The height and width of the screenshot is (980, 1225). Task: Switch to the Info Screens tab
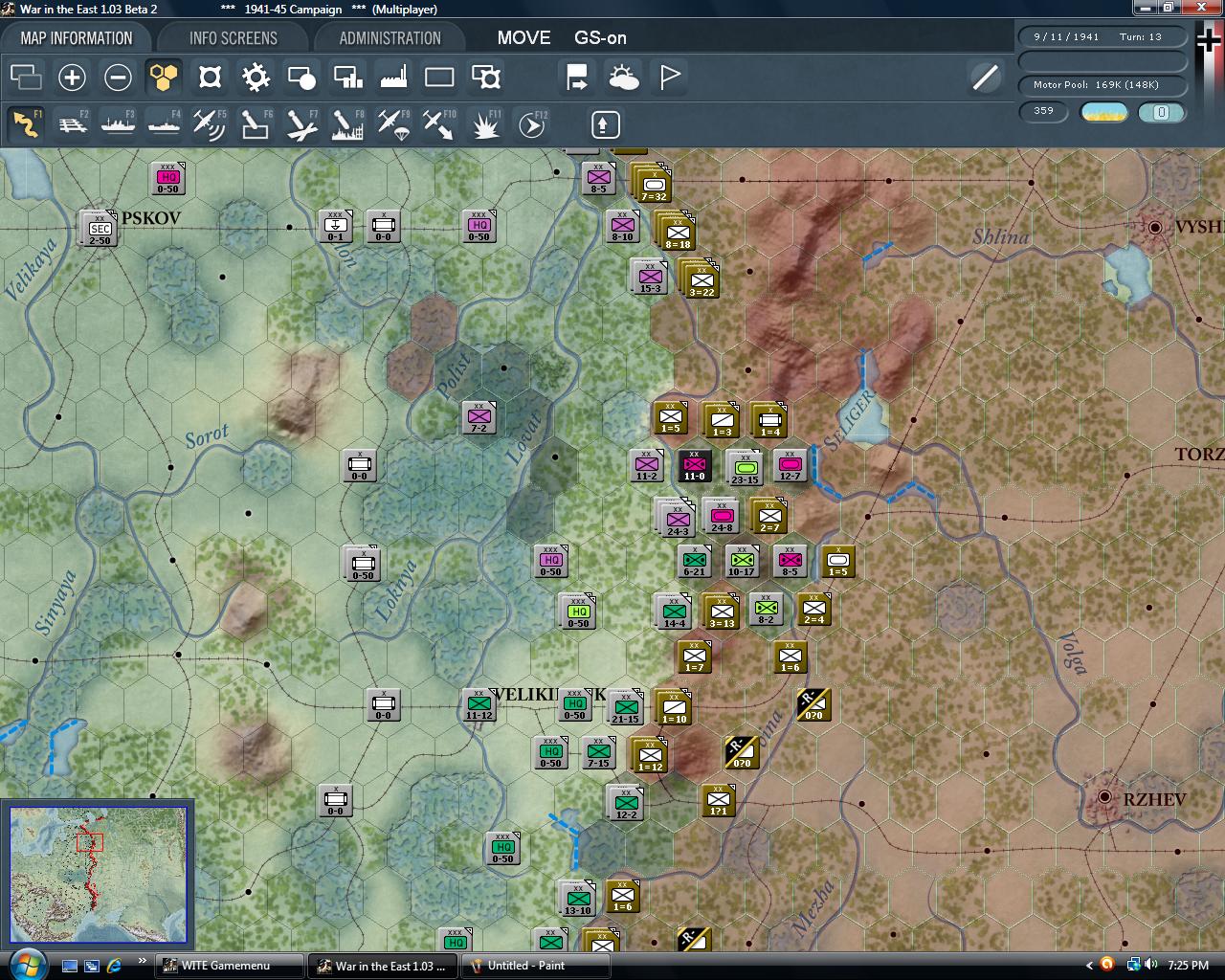click(233, 38)
